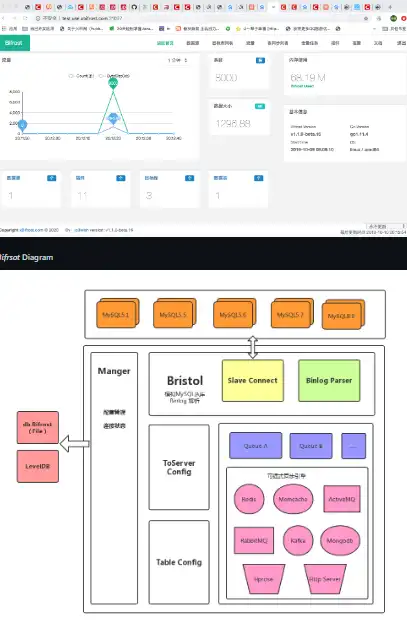The height and width of the screenshot is (624, 407).
Task: Click the small button above the footer timestamp
Action: (x=384, y=226)
